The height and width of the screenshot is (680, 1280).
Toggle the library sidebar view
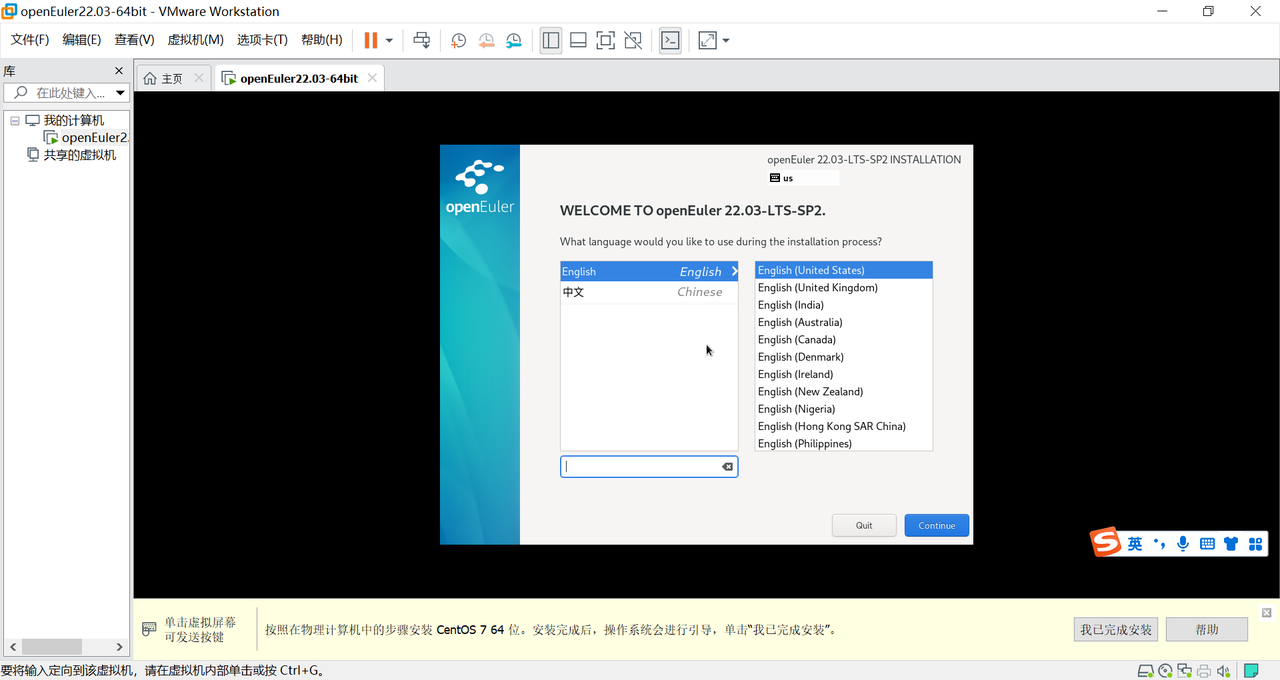551,40
